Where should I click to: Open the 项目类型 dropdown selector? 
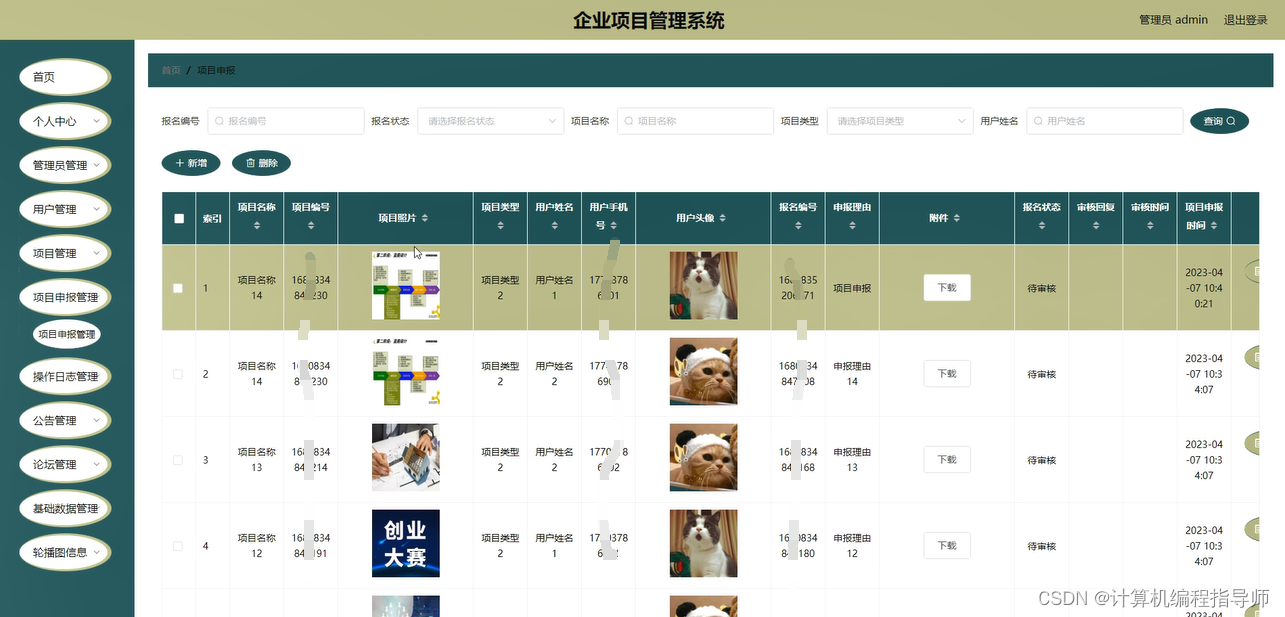pyautogui.click(x=900, y=121)
